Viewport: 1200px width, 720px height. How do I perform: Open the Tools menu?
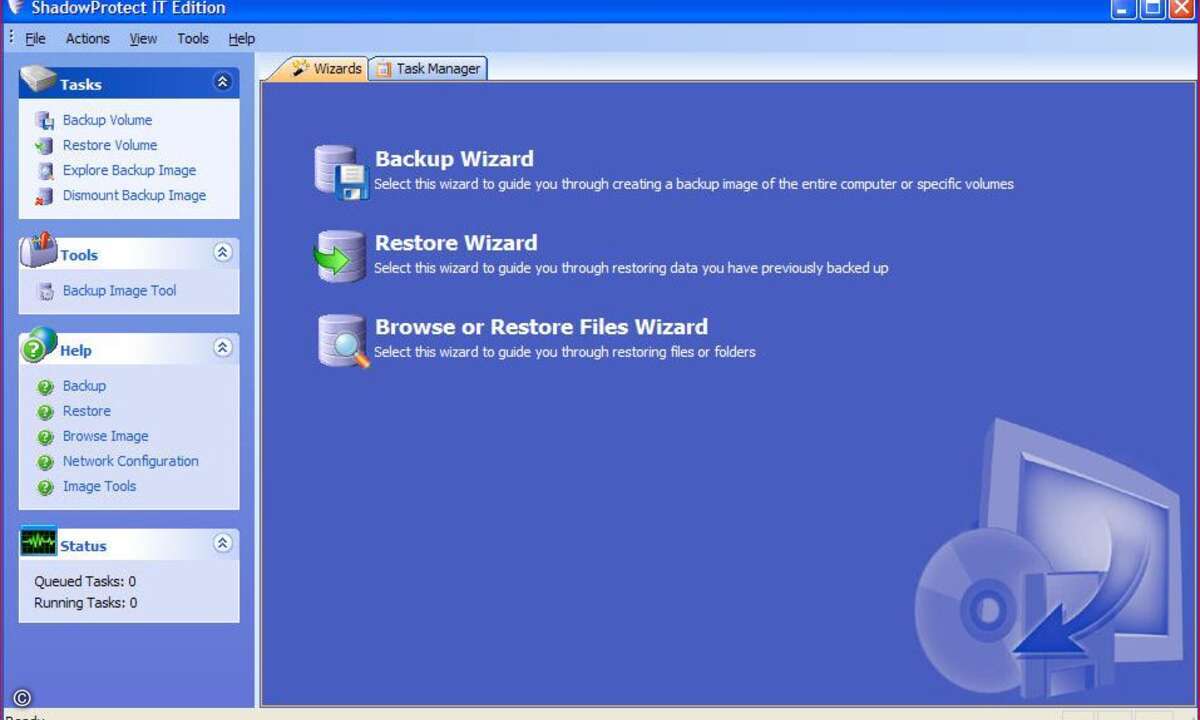(193, 38)
